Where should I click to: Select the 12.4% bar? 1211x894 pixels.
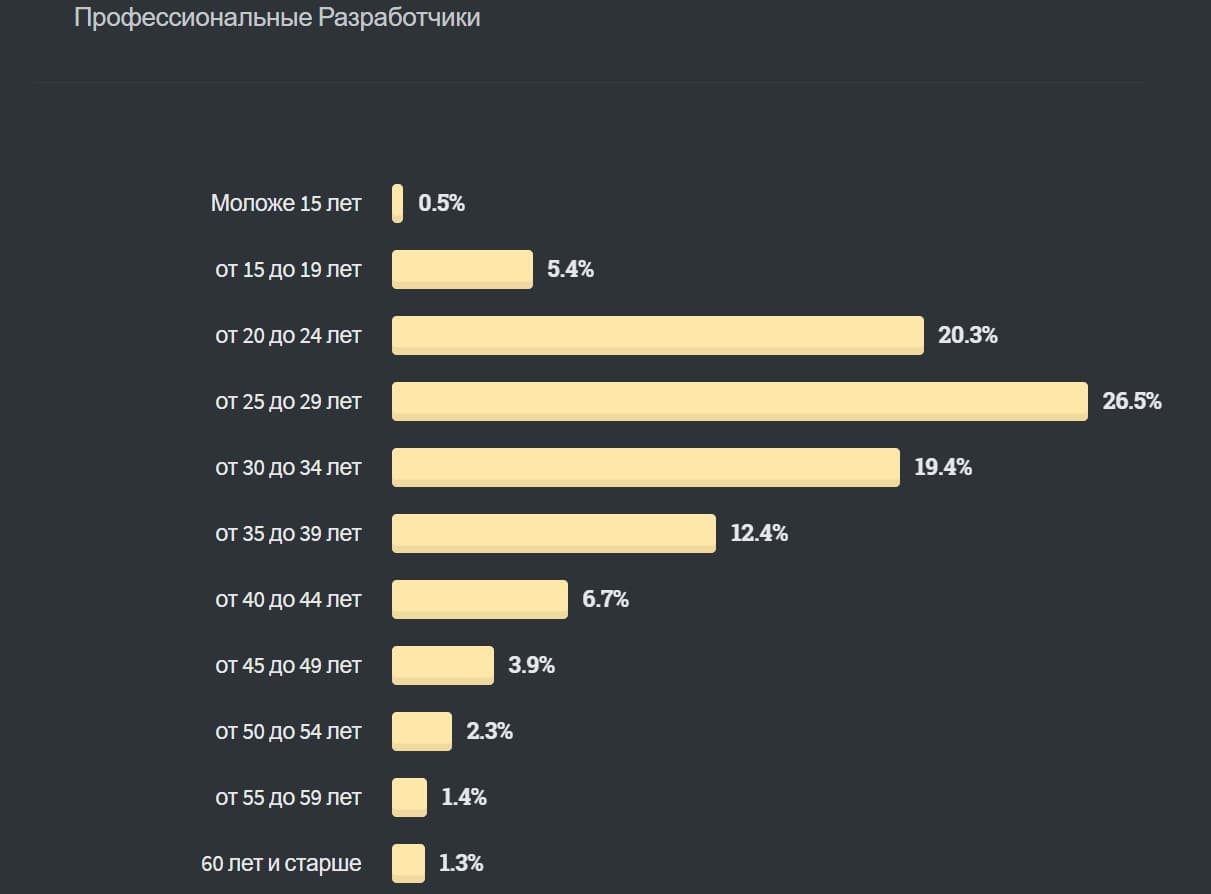tap(553, 533)
